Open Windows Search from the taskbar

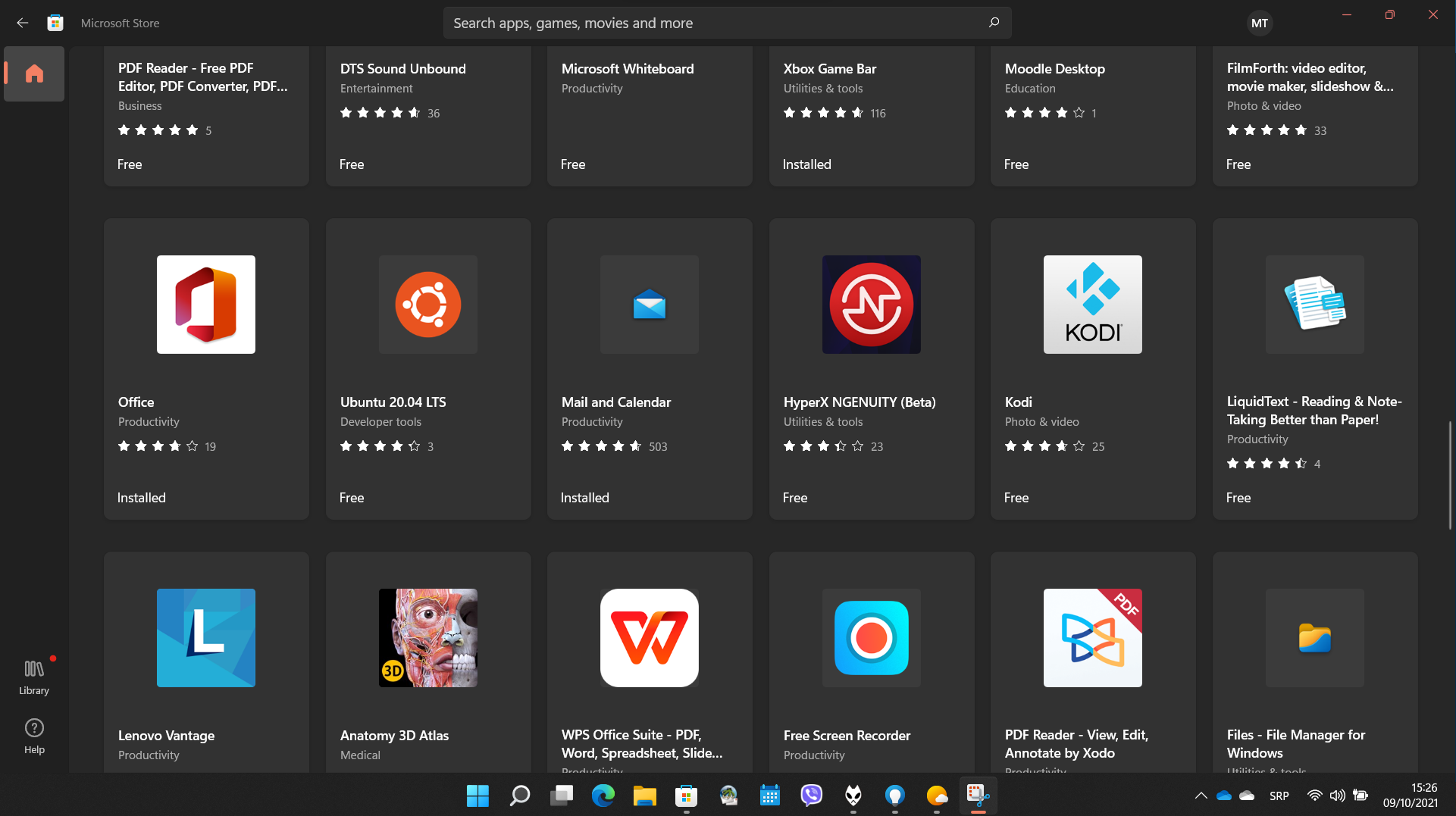[520, 796]
